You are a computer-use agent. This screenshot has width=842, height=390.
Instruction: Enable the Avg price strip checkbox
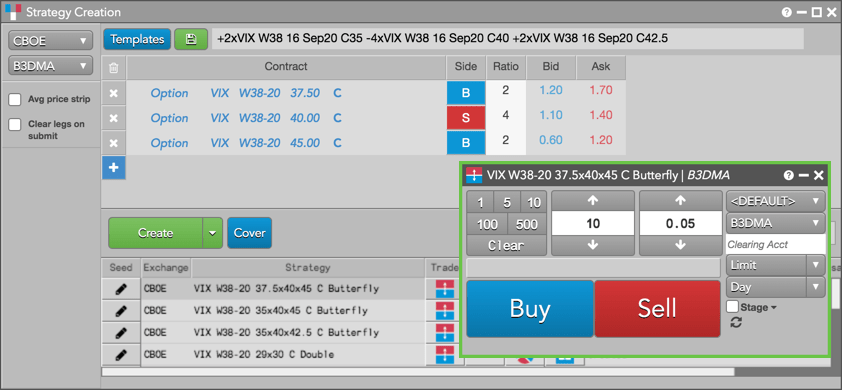click(16, 99)
